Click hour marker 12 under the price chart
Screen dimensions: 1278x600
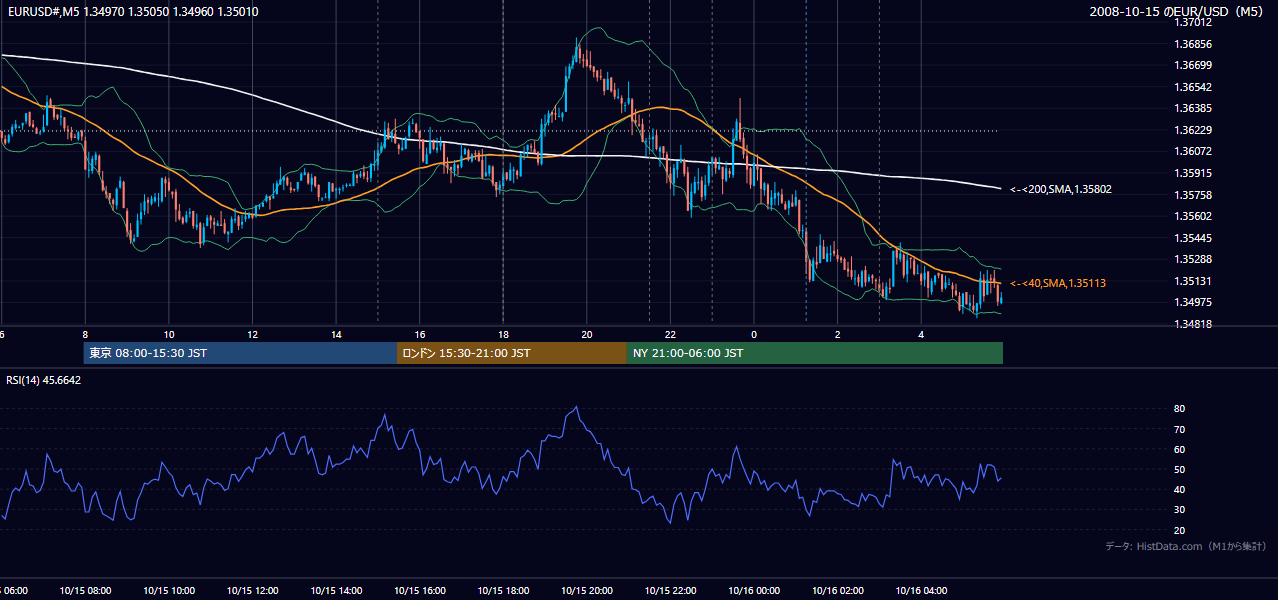(252, 335)
